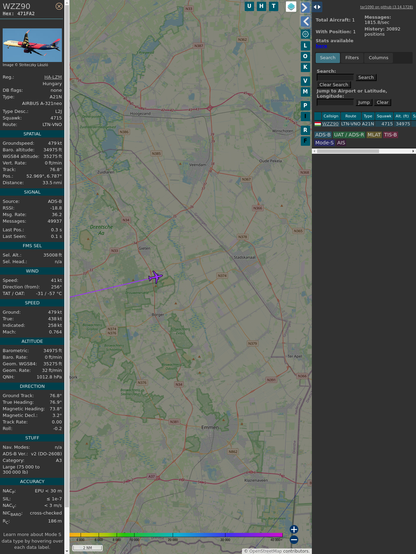Open the map layer switcher icon
The width and height of the screenshot is (416, 554).
291,6
